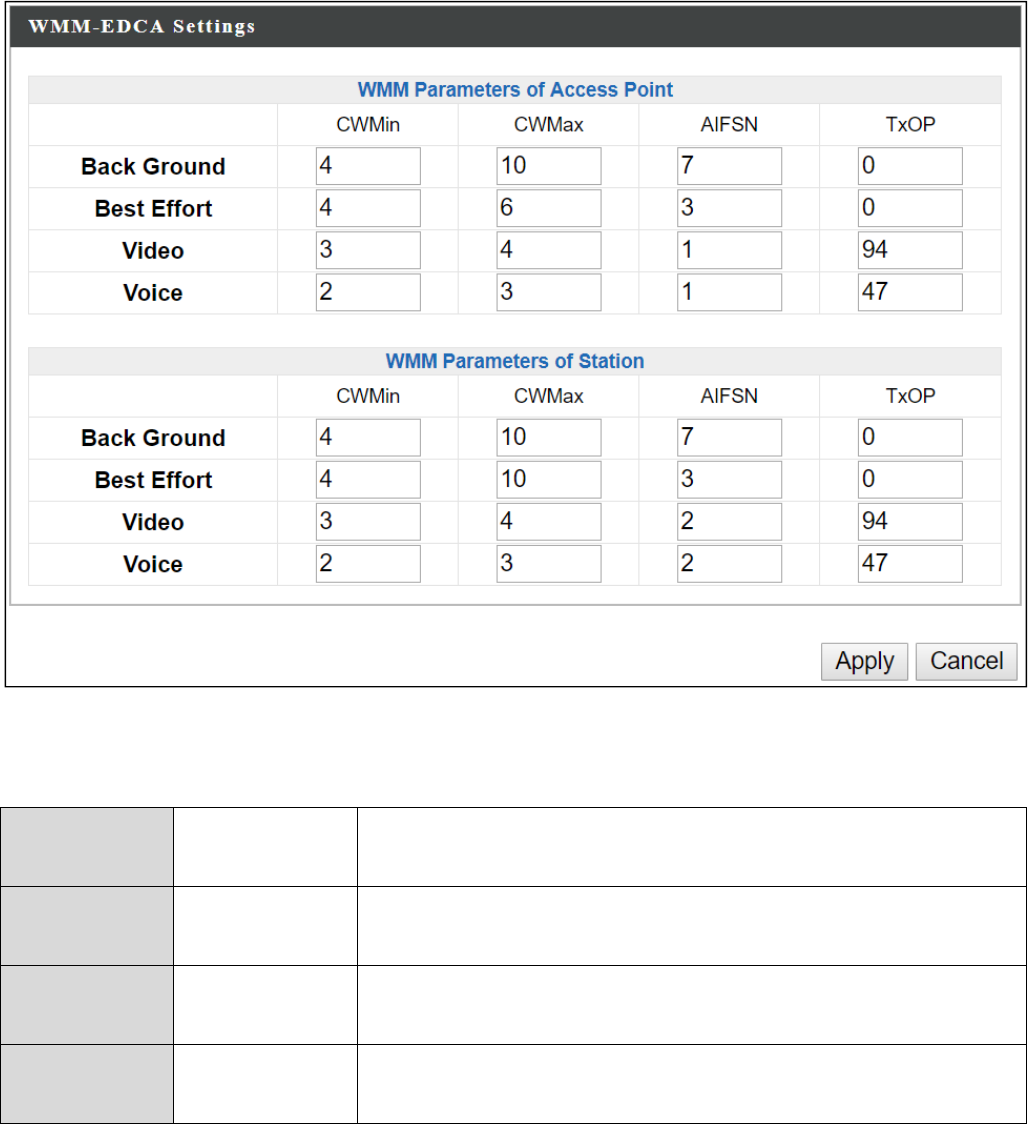Click the Cancel button
The height and width of the screenshot is (1124, 1028).
(x=966, y=661)
